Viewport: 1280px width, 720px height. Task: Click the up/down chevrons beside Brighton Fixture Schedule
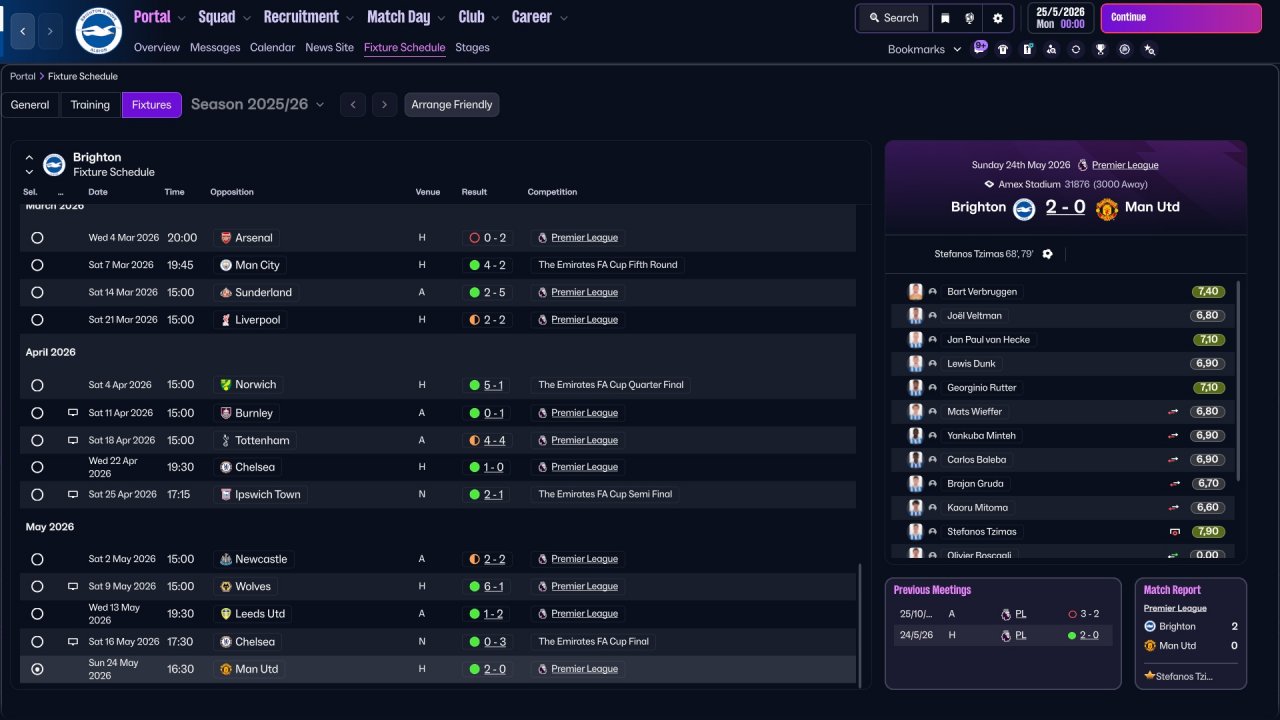tap(29, 165)
